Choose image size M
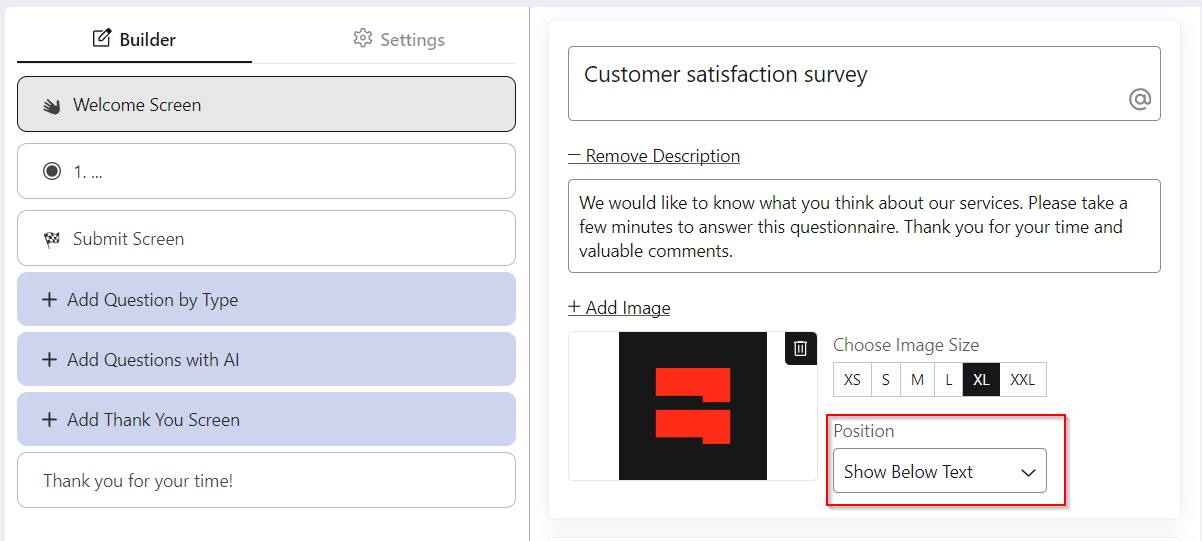The height and width of the screenshot is (541, 1202). pyautogui.click(x=917, y=380)
